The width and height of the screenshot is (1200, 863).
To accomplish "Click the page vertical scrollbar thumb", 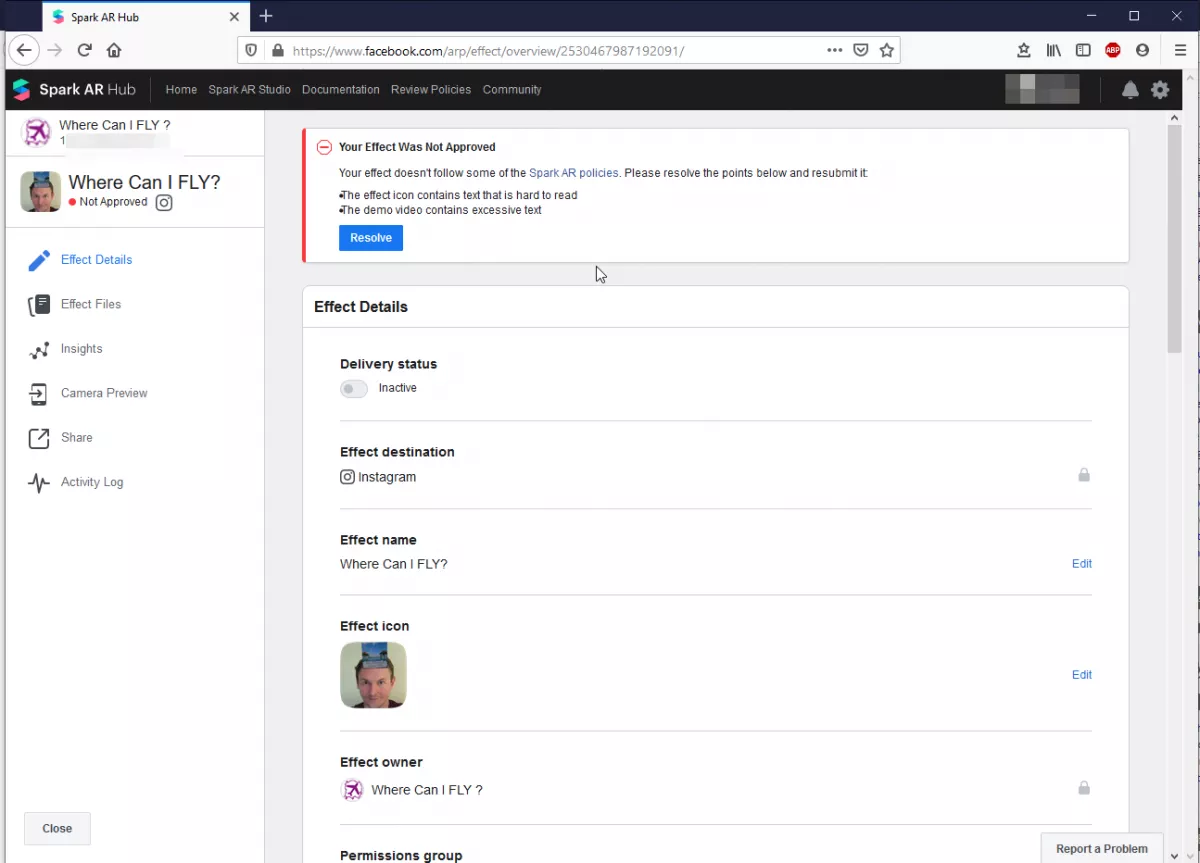I will coord(1175,239).
